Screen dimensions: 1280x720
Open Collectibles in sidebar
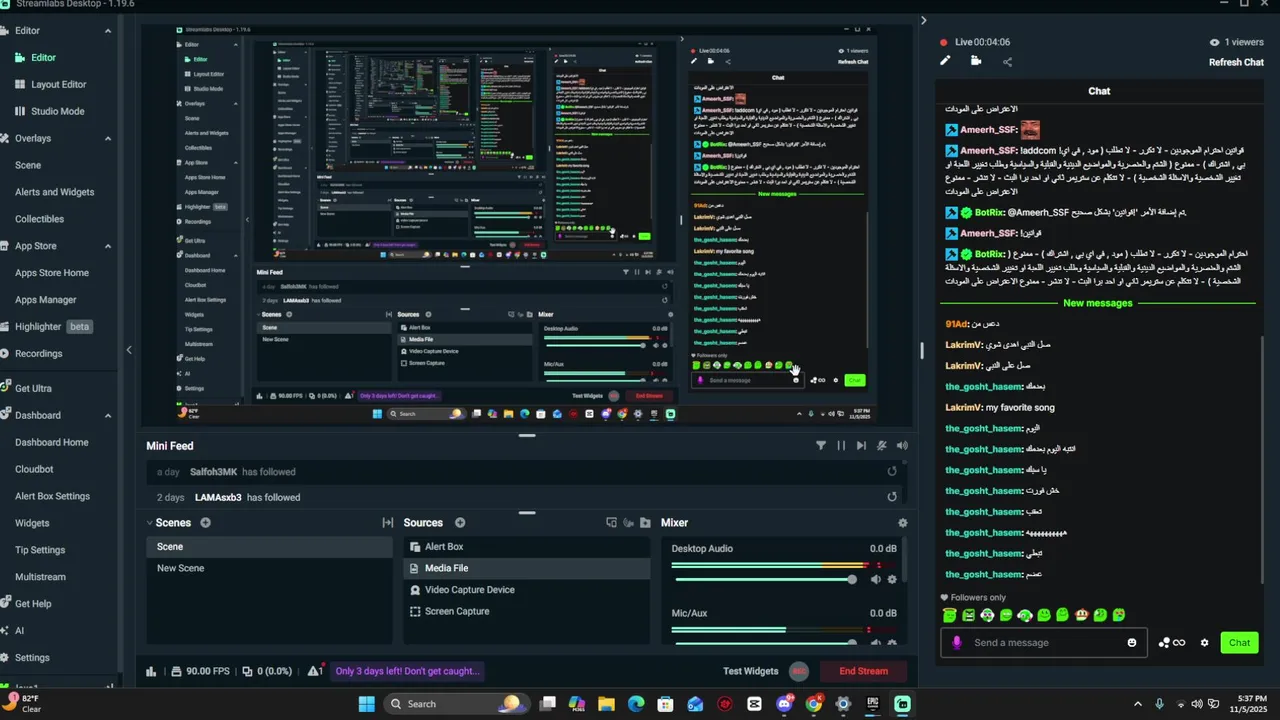[x=39, y=219]
